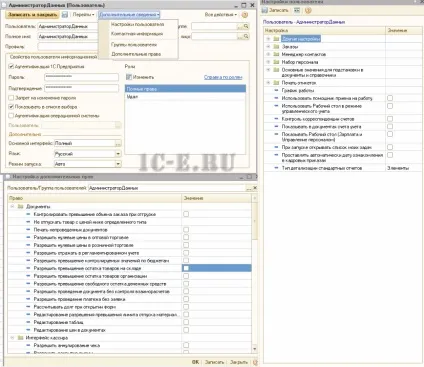Open the Все действия dropdown
The width and height of the screenshot is (424, 367).
click(221, 15)
